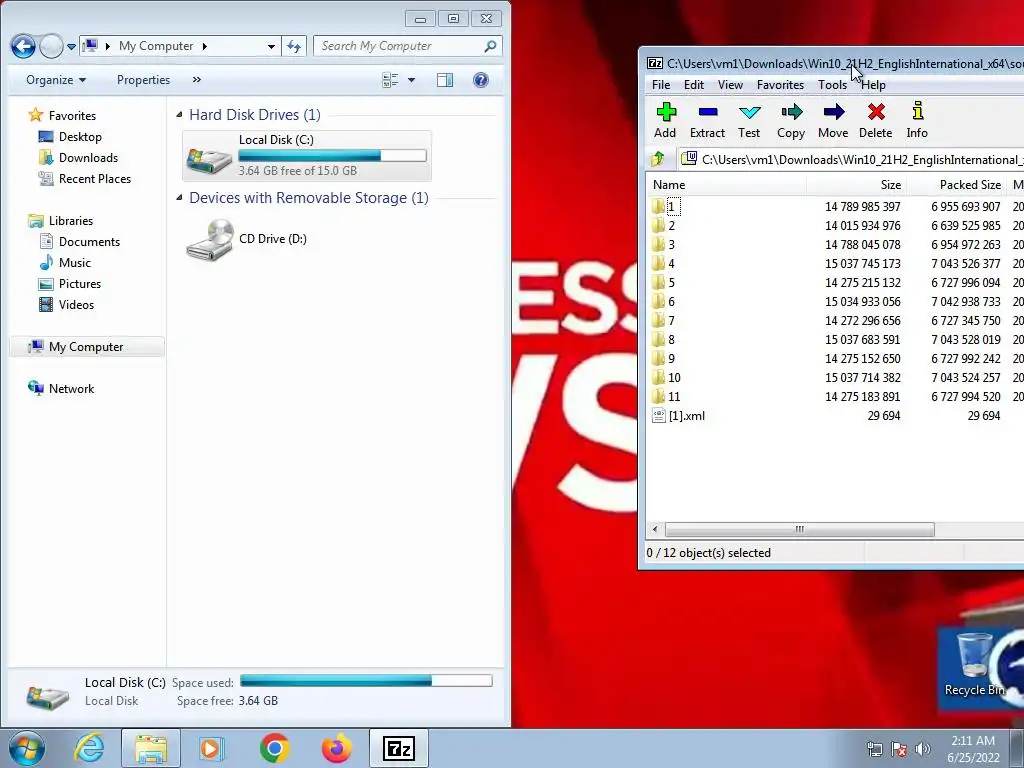Screen dimensions: 1024x768
Task: Show more toolbar commands chevron in Explorer
Action: tap(197, 80)
